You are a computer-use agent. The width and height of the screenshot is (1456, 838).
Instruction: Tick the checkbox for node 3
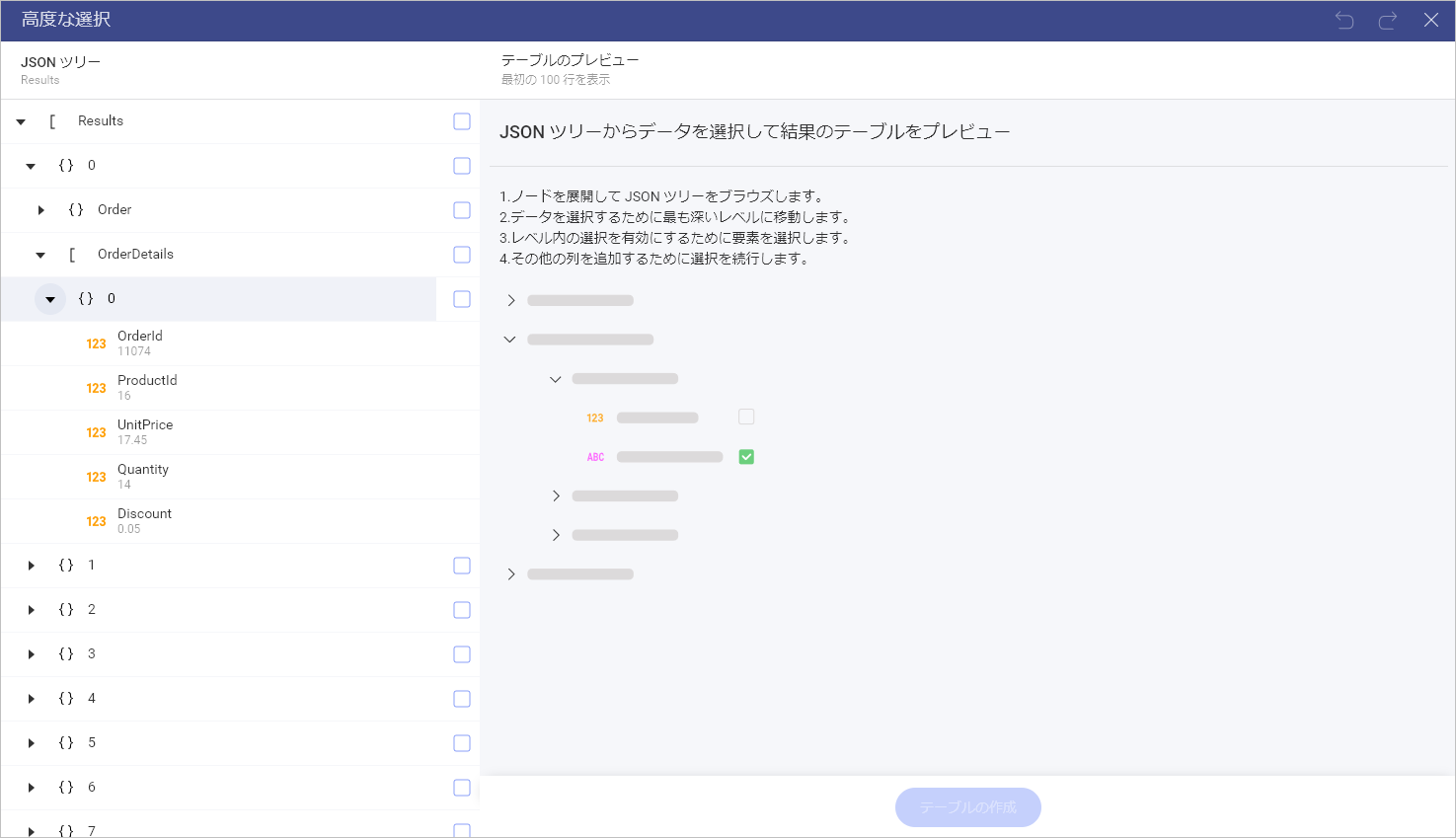tap(462, 654)
